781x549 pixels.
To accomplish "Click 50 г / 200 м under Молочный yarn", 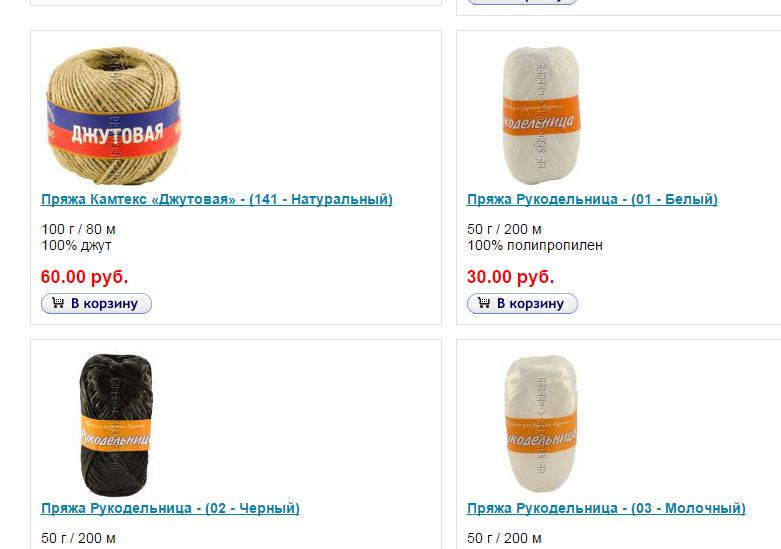I will (504, 539).
